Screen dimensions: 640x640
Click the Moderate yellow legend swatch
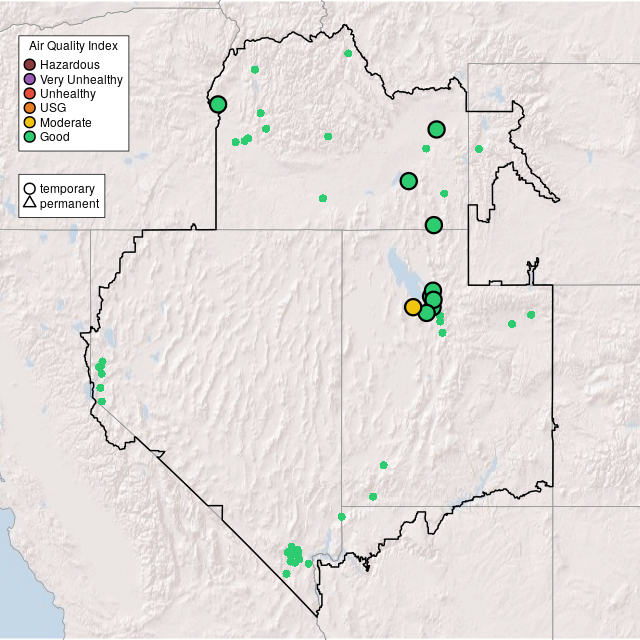[30, 122]
